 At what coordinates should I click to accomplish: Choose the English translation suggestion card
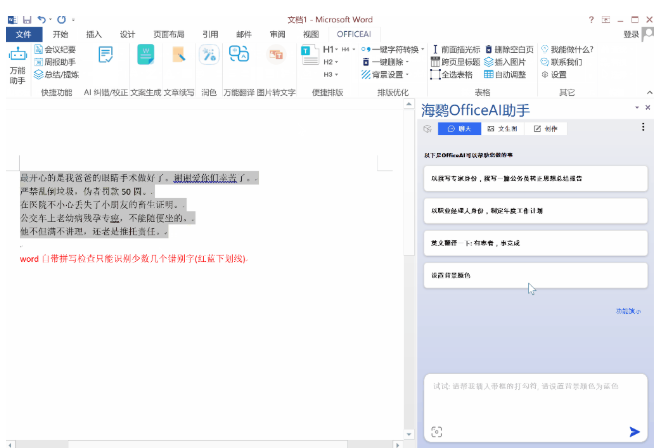pyautogui.click(x=536, y=243)
